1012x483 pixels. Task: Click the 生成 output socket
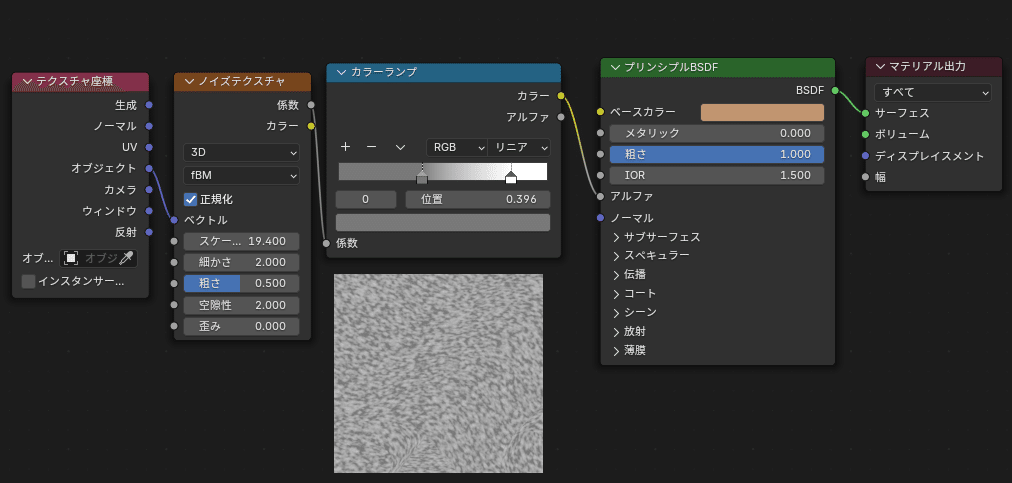pos(149,105)
